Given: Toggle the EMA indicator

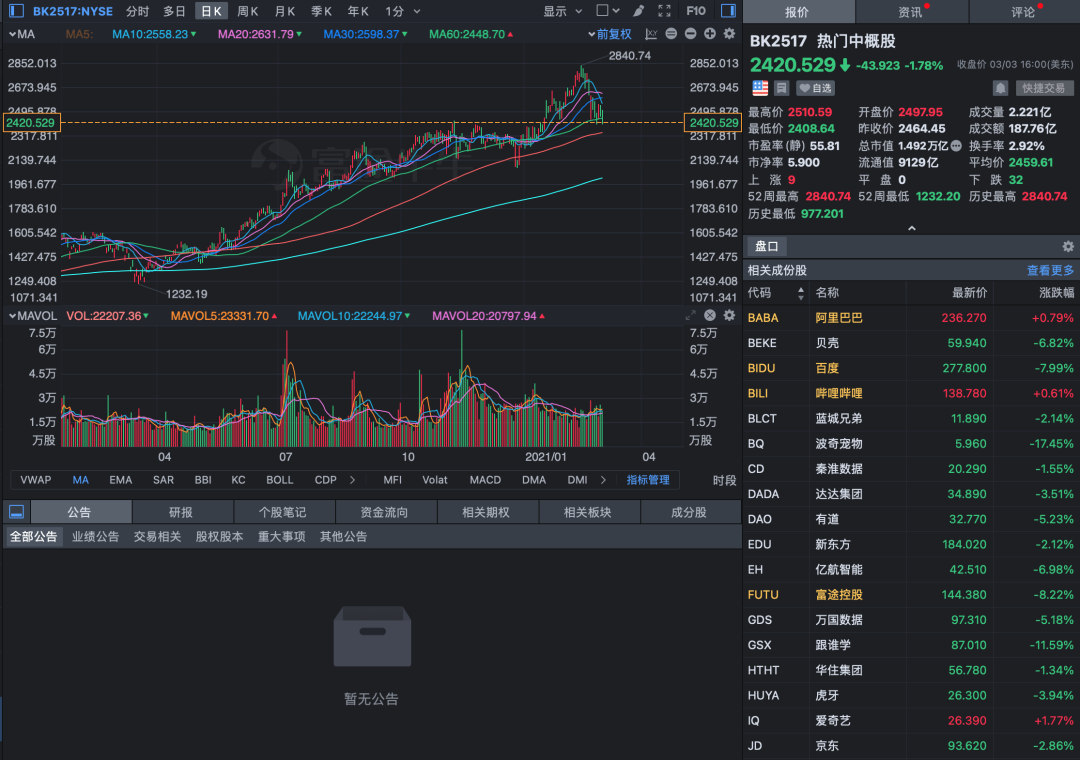Looking at the screenshot, I should (x=121, y=480).
